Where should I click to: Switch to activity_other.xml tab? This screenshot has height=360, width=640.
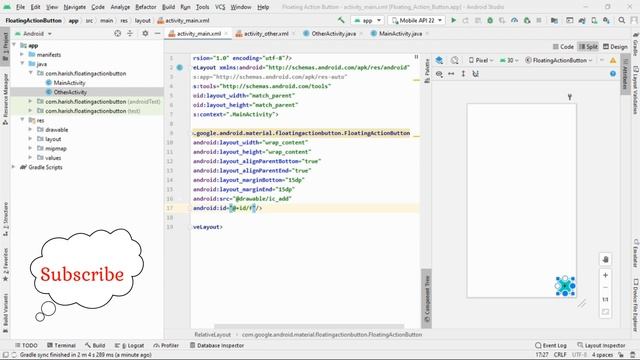266,33
